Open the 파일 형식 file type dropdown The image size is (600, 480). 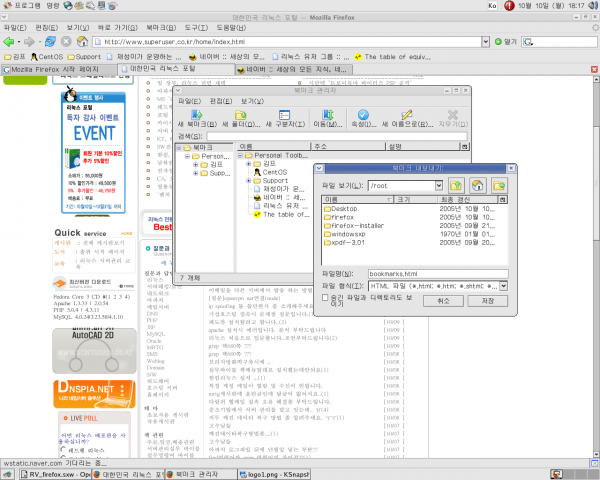coord(504,286)
